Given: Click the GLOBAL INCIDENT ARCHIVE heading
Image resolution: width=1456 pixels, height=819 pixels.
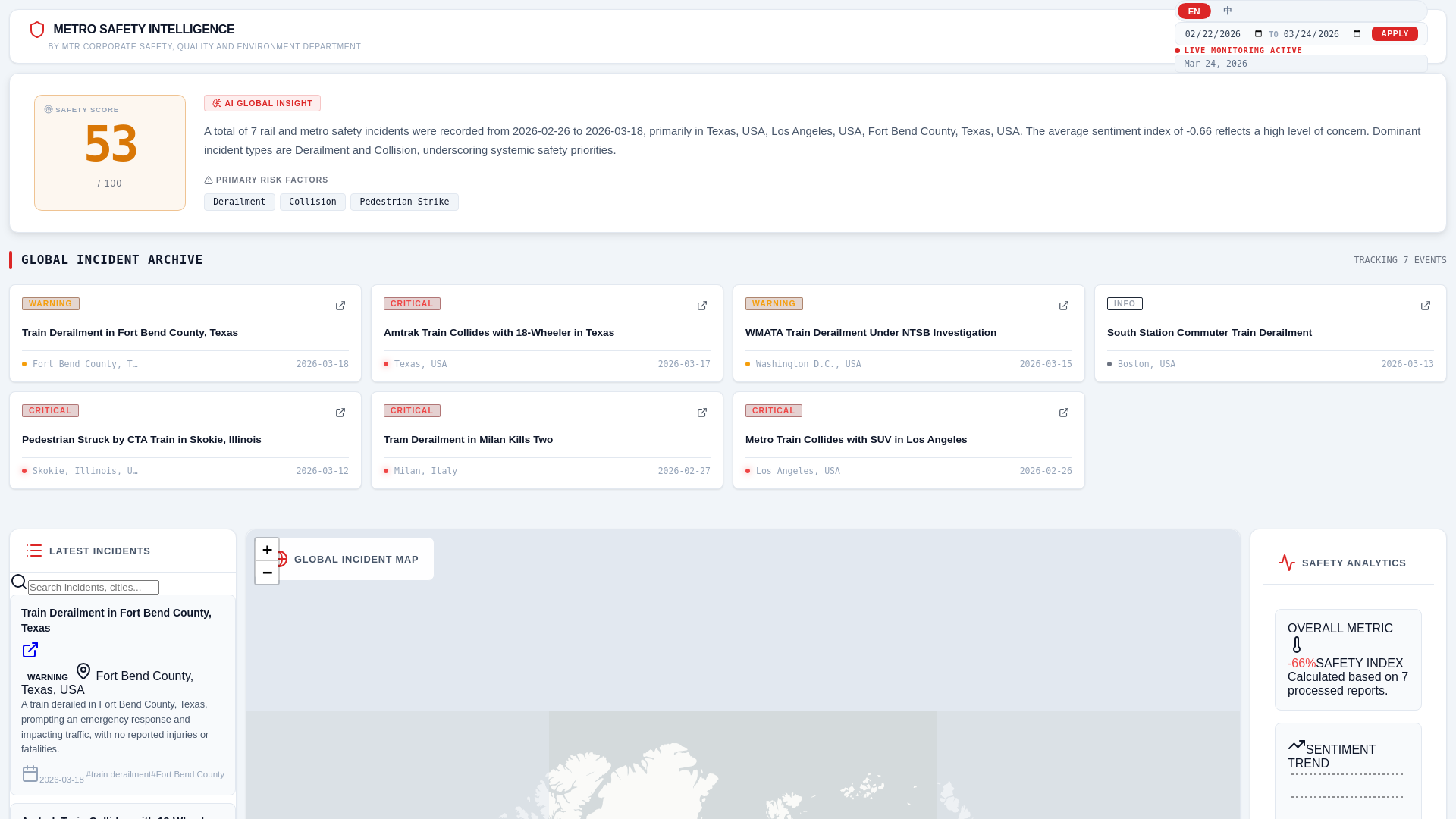Looking at the screenshot, I should 112,259.
